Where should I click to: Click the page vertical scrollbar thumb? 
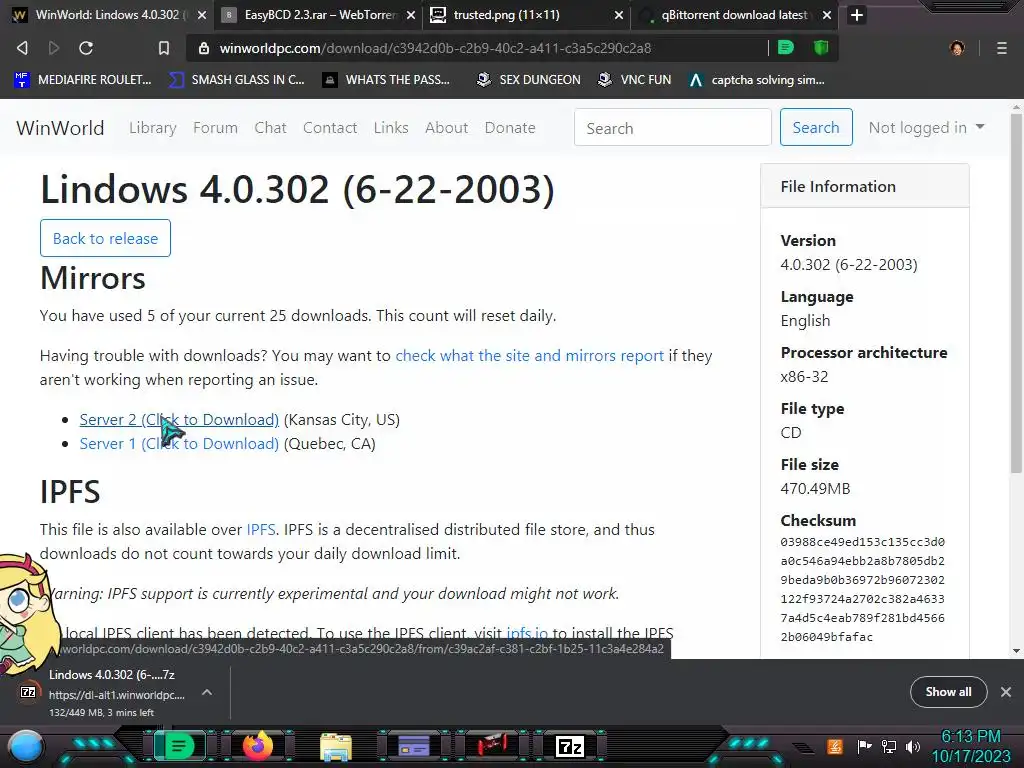click(1016, 293)
